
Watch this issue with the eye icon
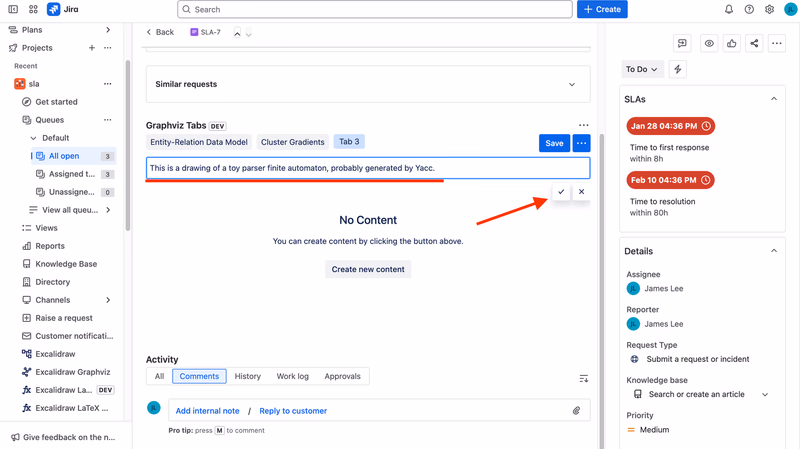pos(709,43)
